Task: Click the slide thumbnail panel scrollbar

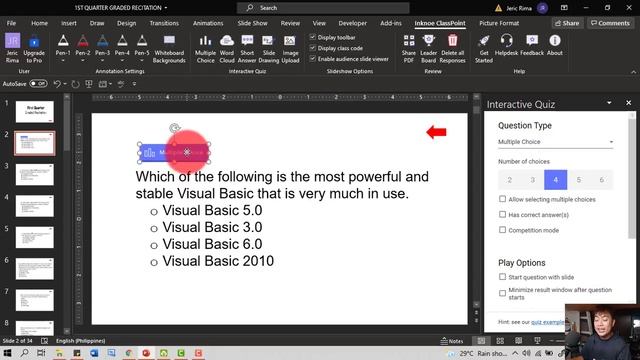Action: [67, 124]
